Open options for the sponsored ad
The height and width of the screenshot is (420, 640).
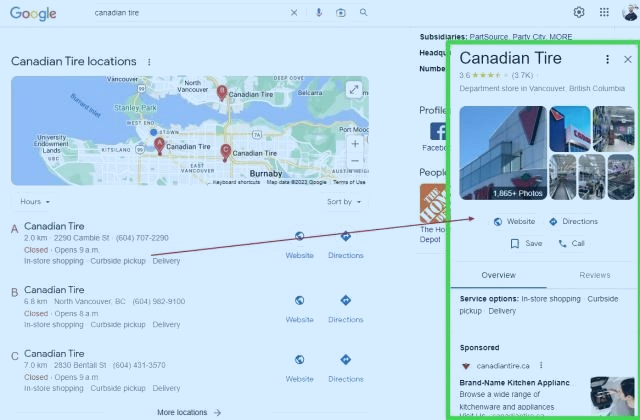[x=541, y=365]
